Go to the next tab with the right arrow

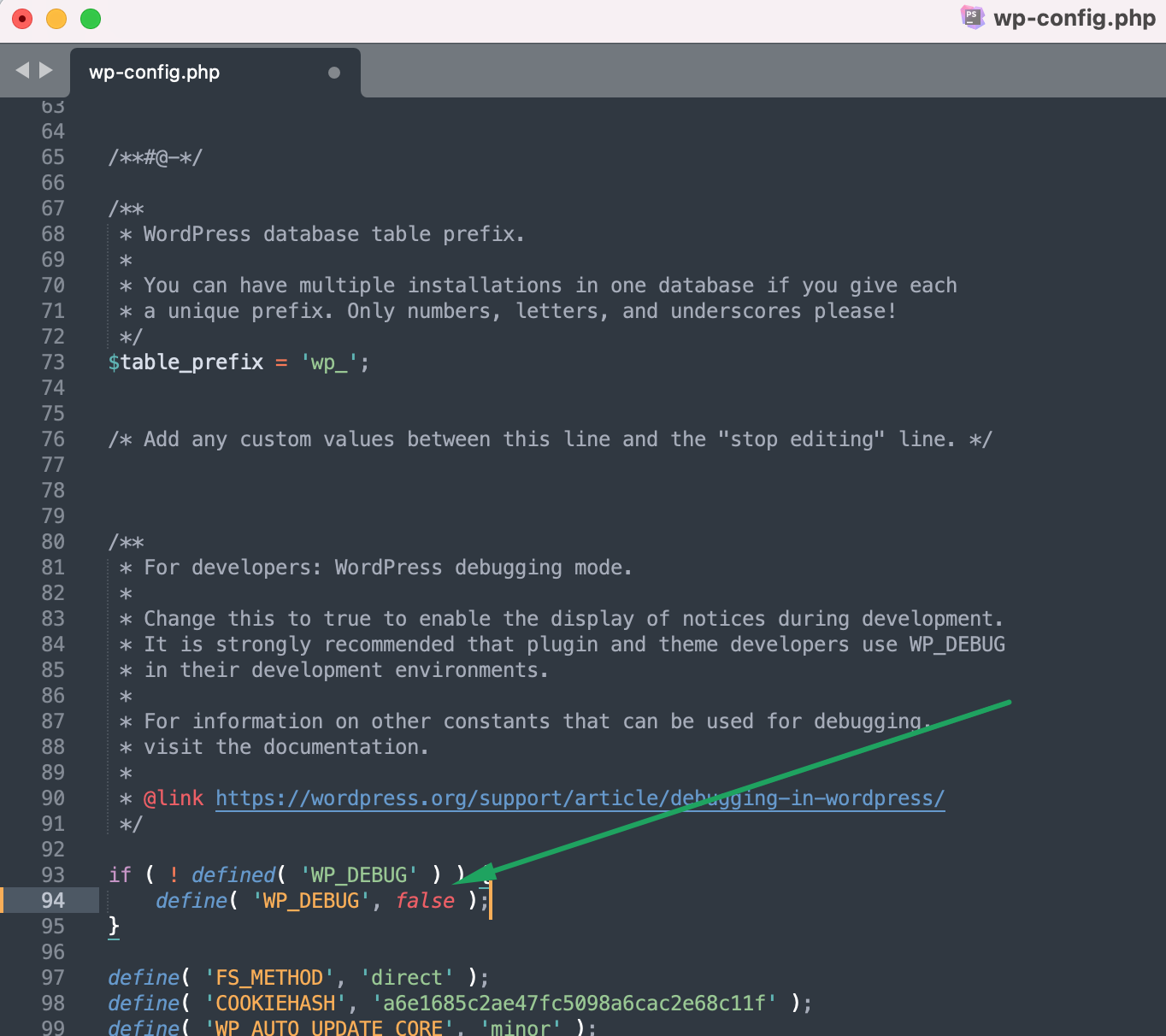coord(46,70)
